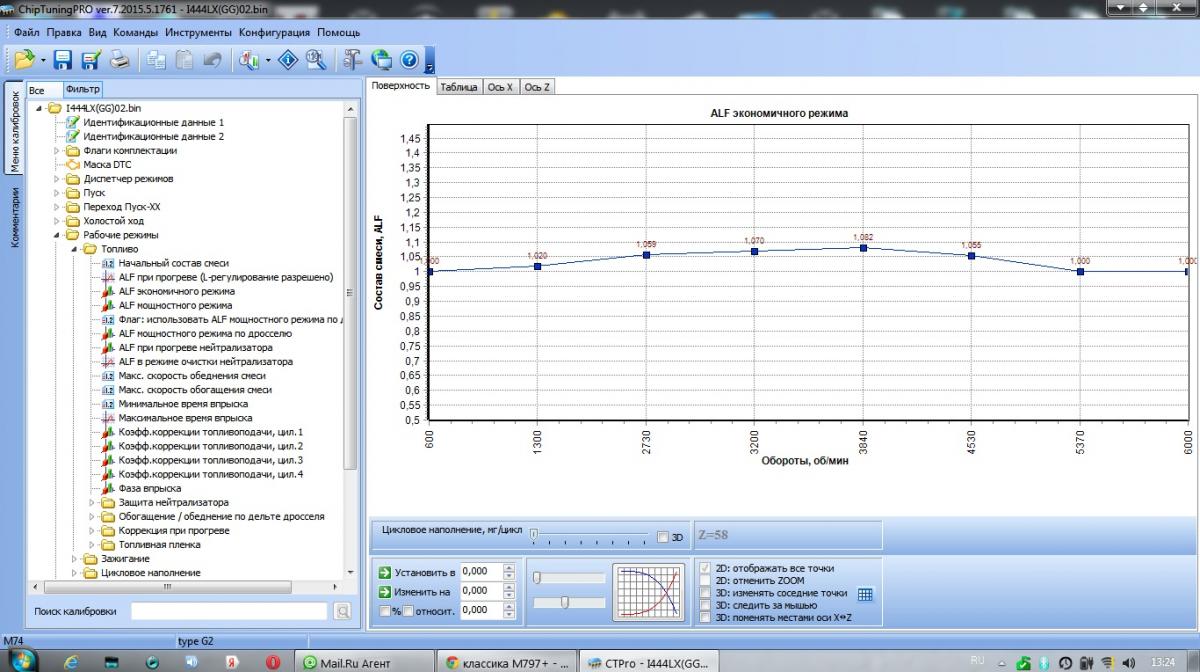Click the blue diamond info icon
This screenshot has height=672, width=1200.
289,60
